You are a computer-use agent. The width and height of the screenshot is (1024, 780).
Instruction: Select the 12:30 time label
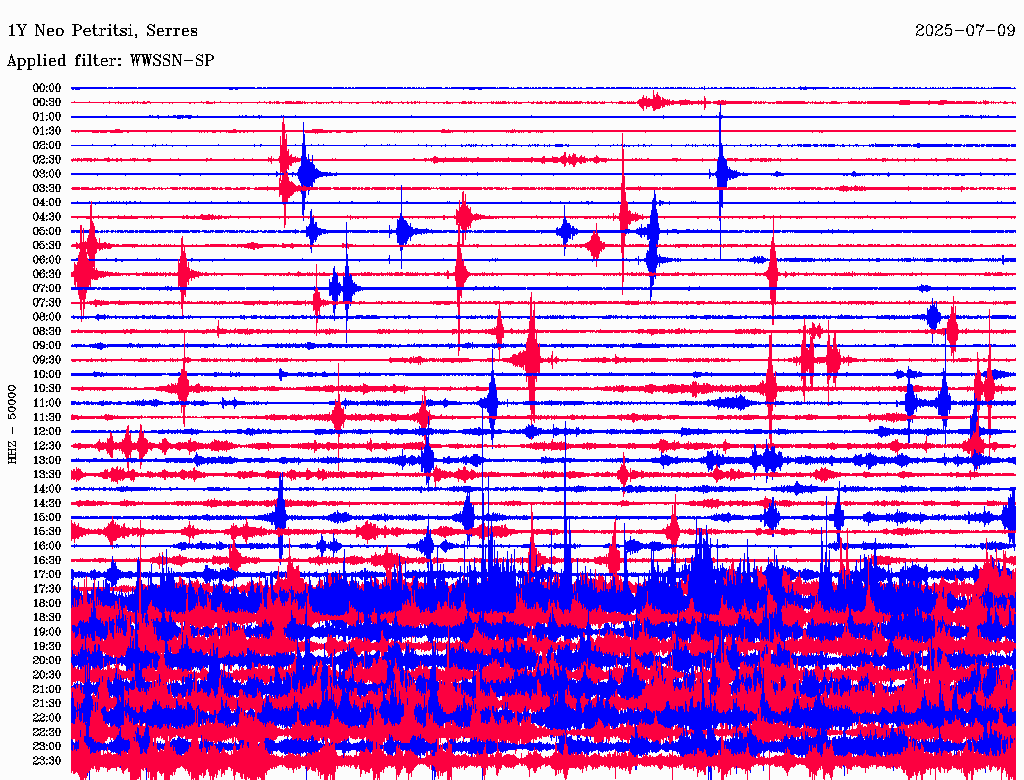[x=47, y=446]
